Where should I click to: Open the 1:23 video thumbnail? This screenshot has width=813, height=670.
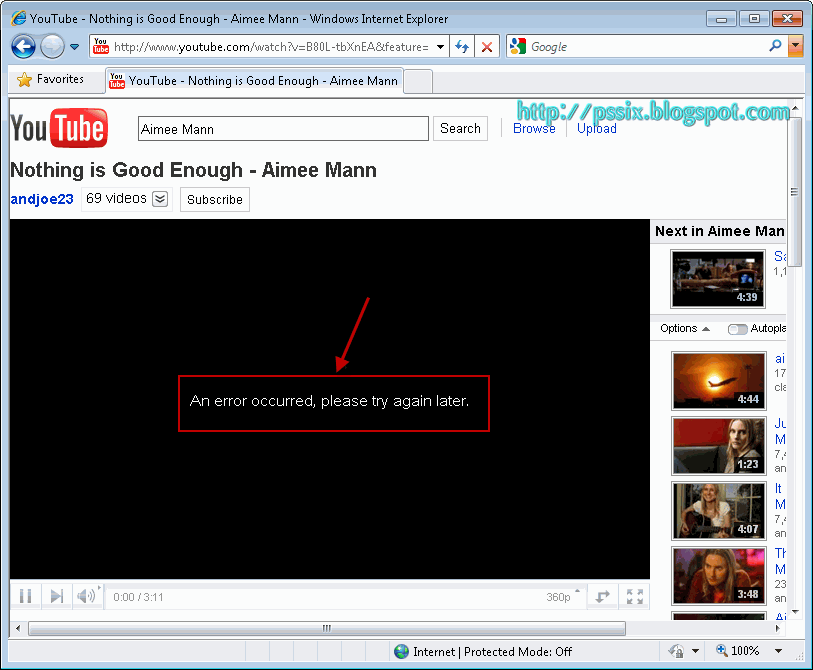click(719, 446)
